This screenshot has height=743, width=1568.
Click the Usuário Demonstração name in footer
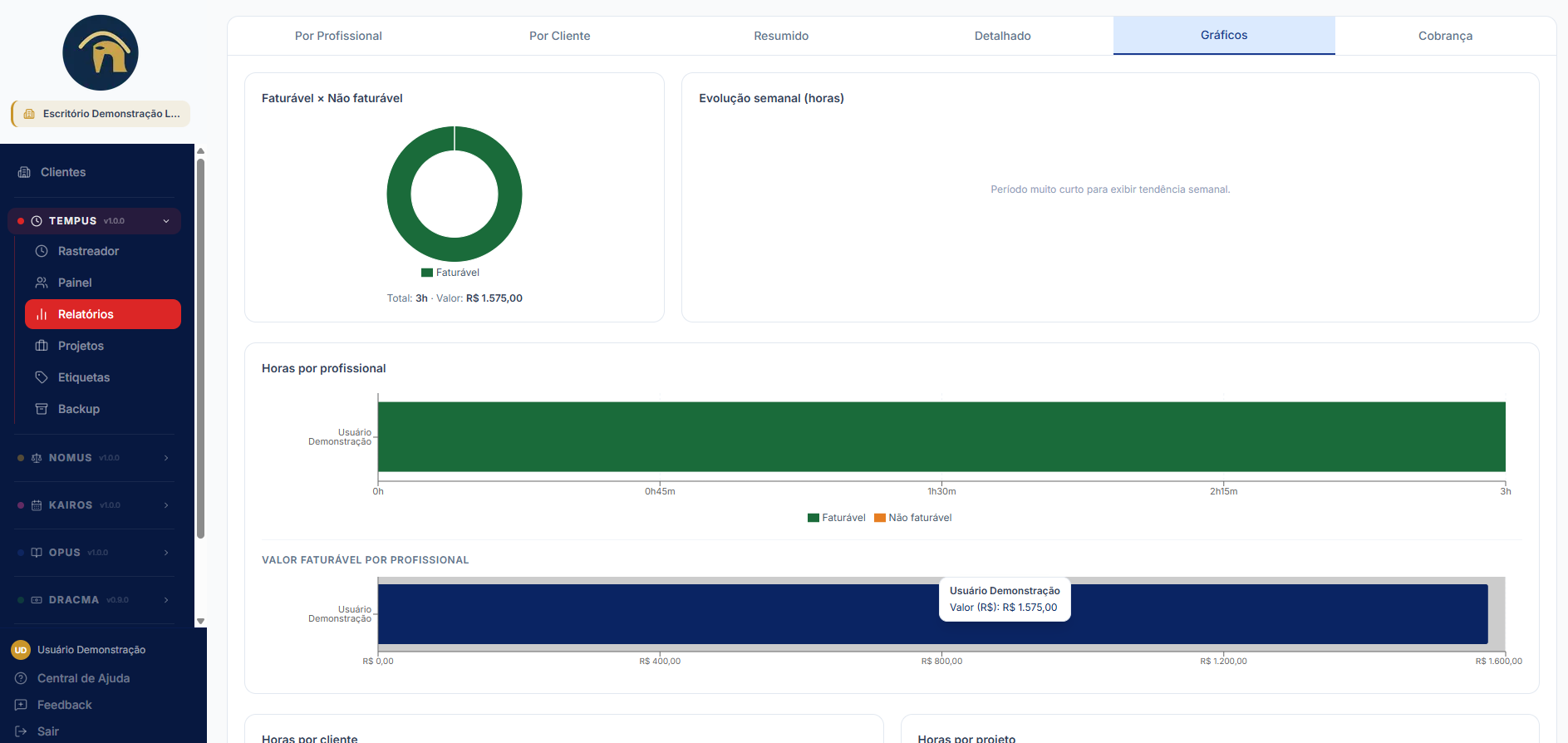coord(91,650)
